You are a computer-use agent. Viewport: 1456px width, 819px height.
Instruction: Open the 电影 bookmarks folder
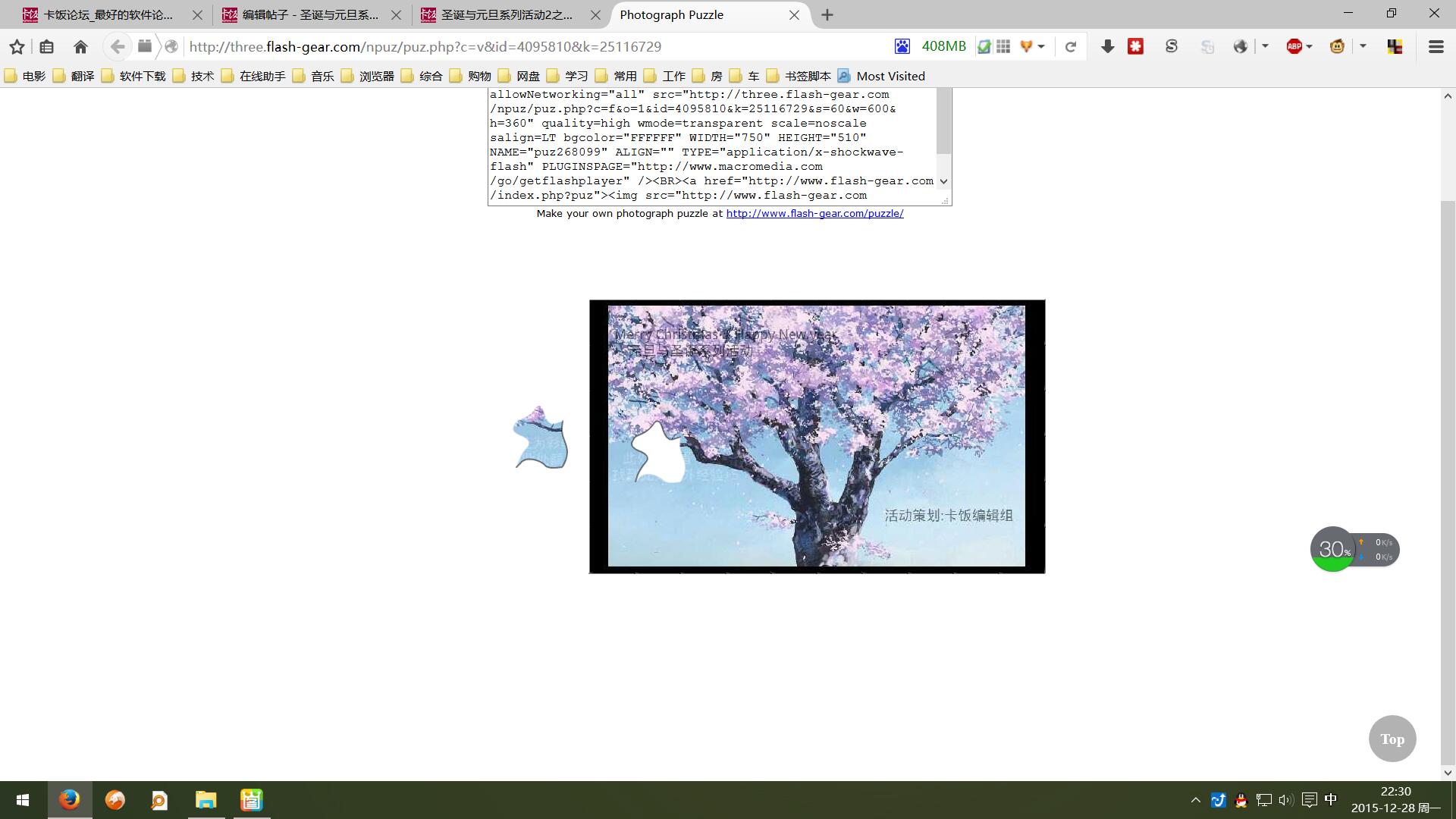click(x=25, y=76)
